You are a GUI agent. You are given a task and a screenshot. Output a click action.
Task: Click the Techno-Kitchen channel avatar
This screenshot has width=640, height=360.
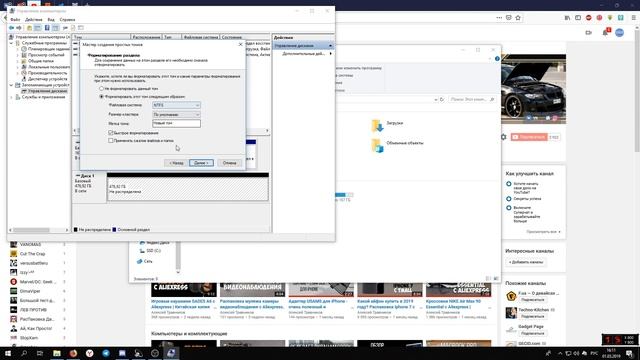tap(511, 313)
